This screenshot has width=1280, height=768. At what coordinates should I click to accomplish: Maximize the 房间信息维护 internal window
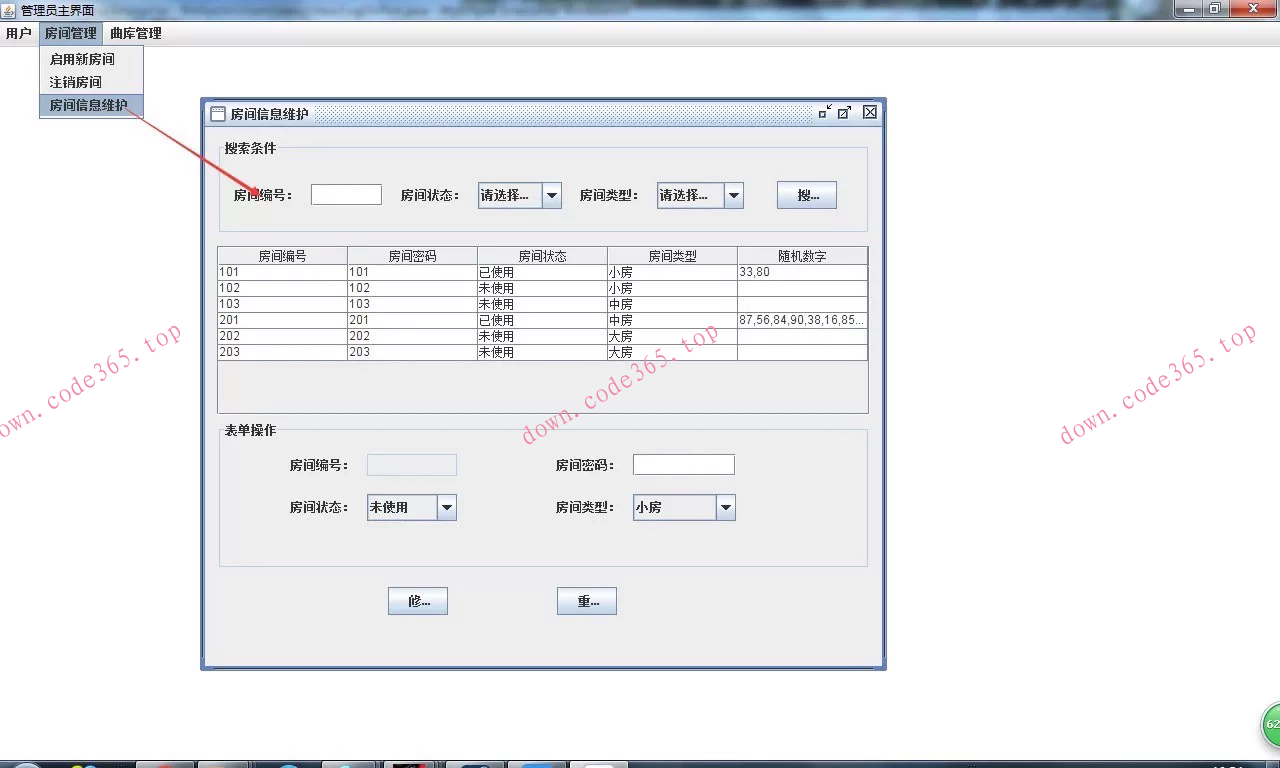point(845,113)
